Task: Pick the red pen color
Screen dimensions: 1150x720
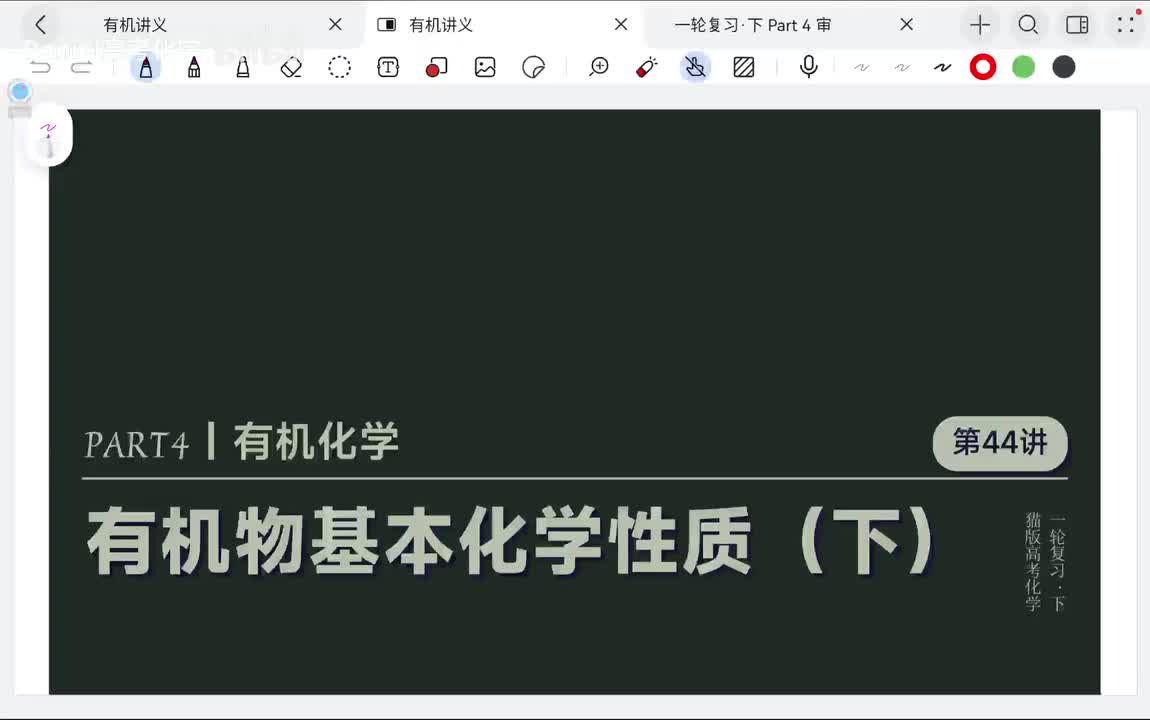Action: (983, 67)
